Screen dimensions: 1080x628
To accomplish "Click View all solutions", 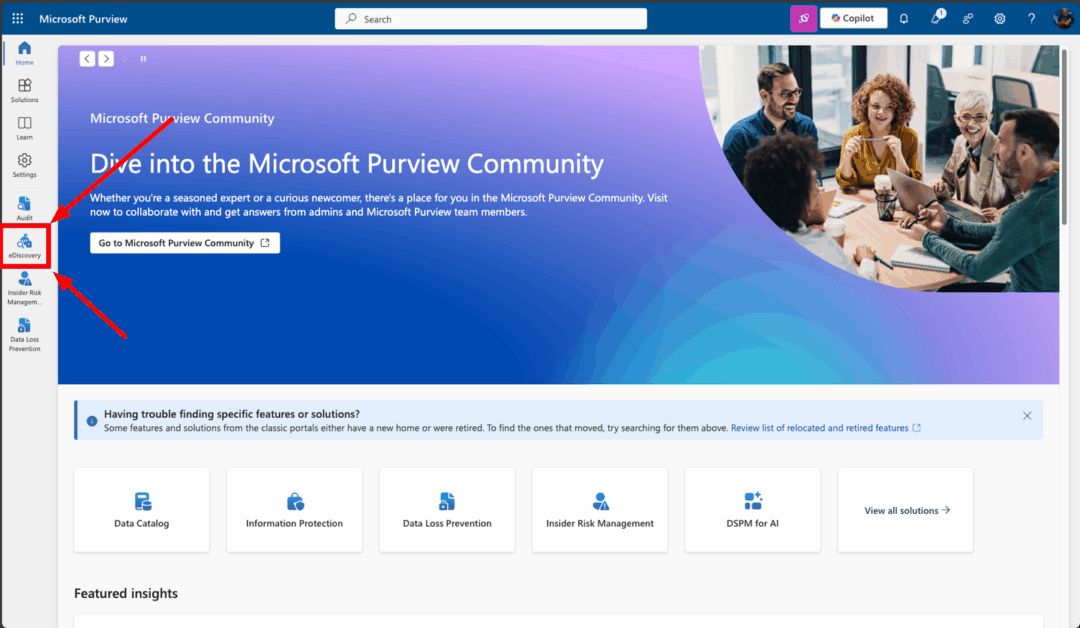I will [x=906, y=510].
